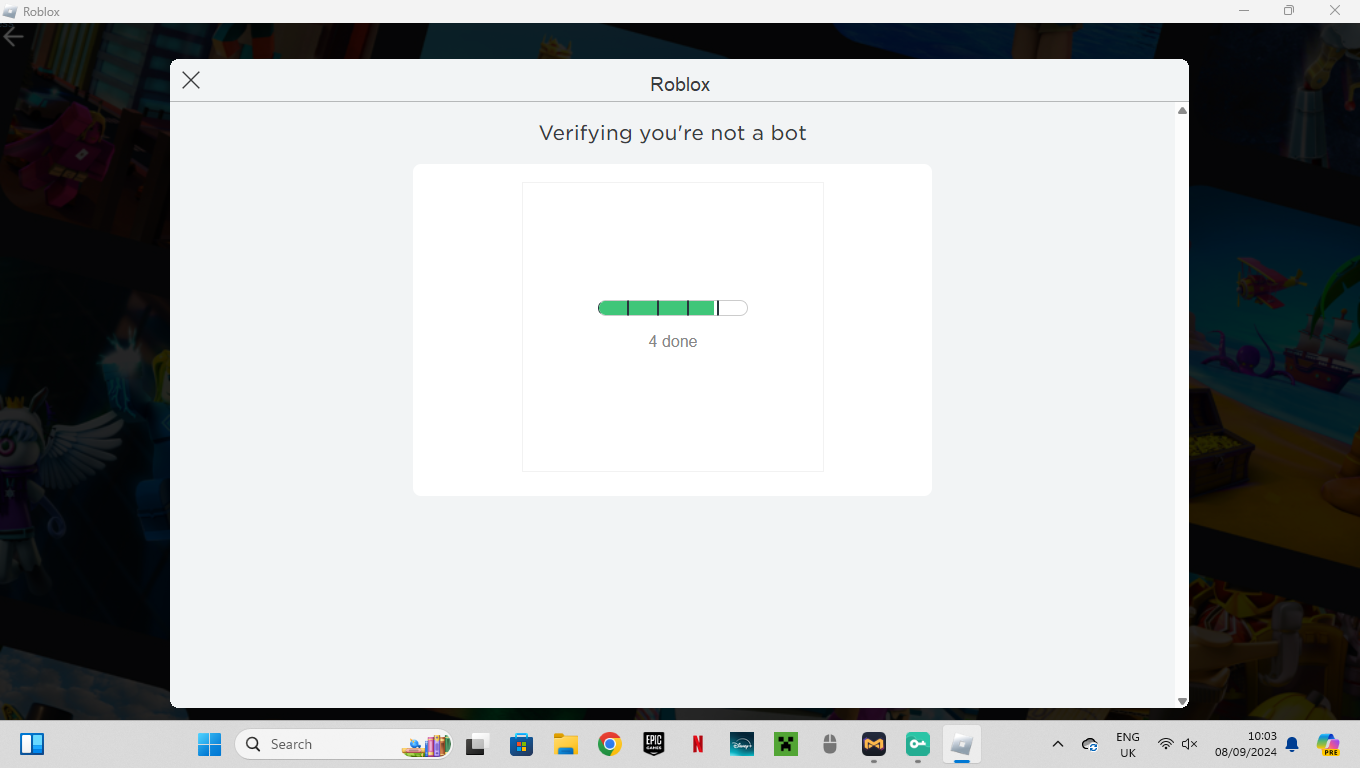
Task: Click the dialog scrollbar down arrow
Action: [1182, 702]
